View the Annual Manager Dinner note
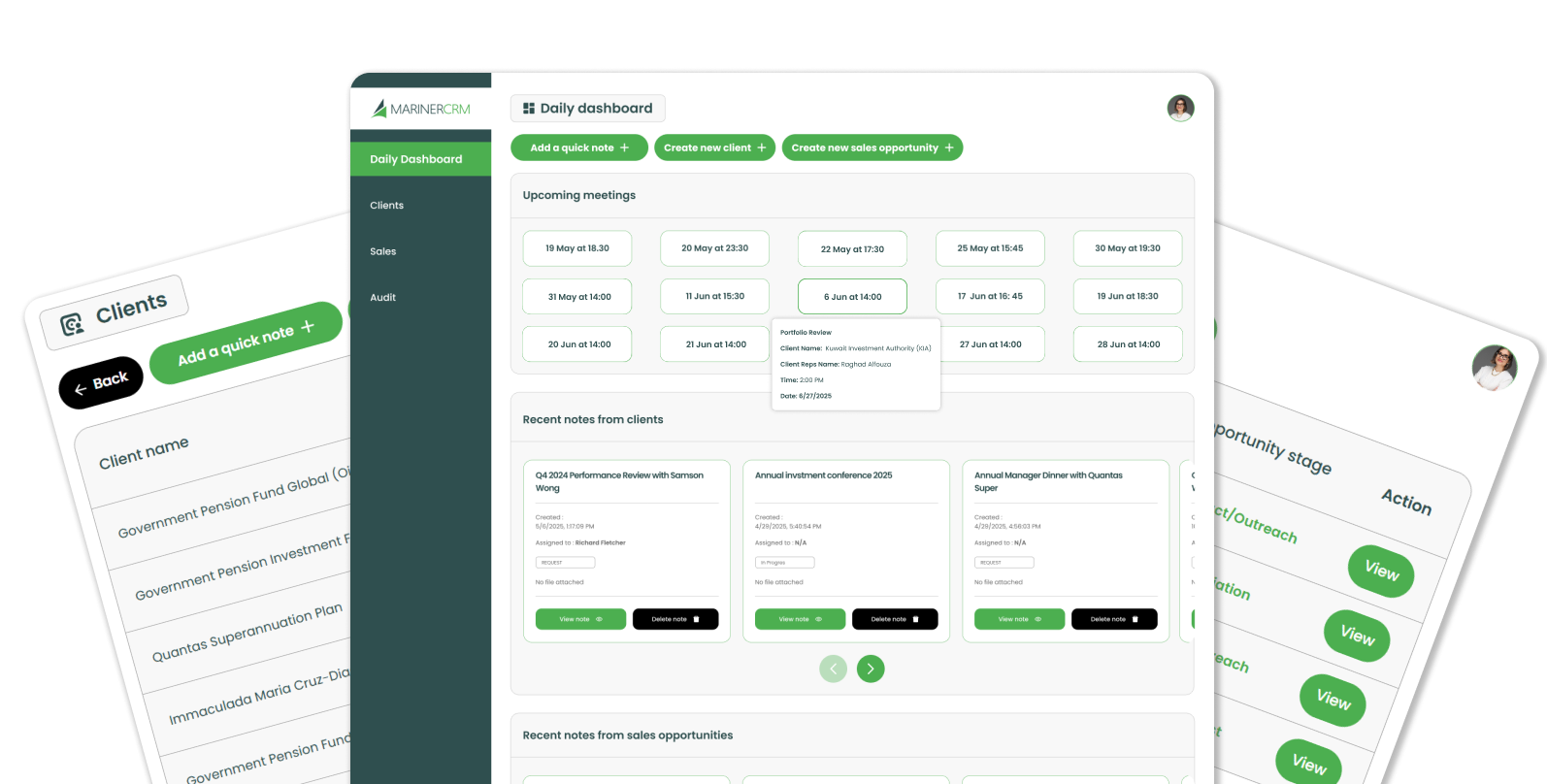 point(1019,619)
